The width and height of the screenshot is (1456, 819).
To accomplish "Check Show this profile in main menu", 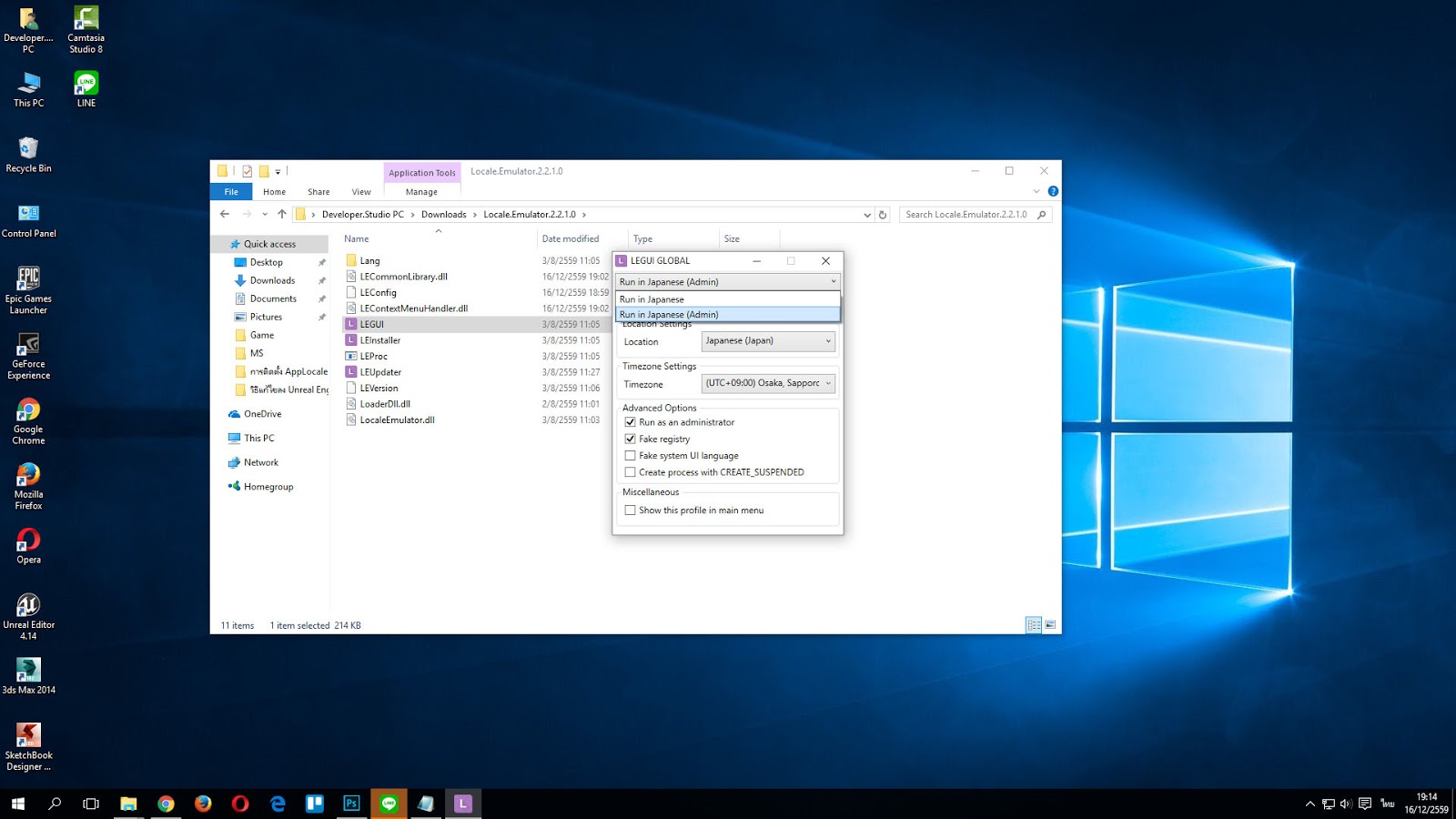I will [x=630, y=510].
